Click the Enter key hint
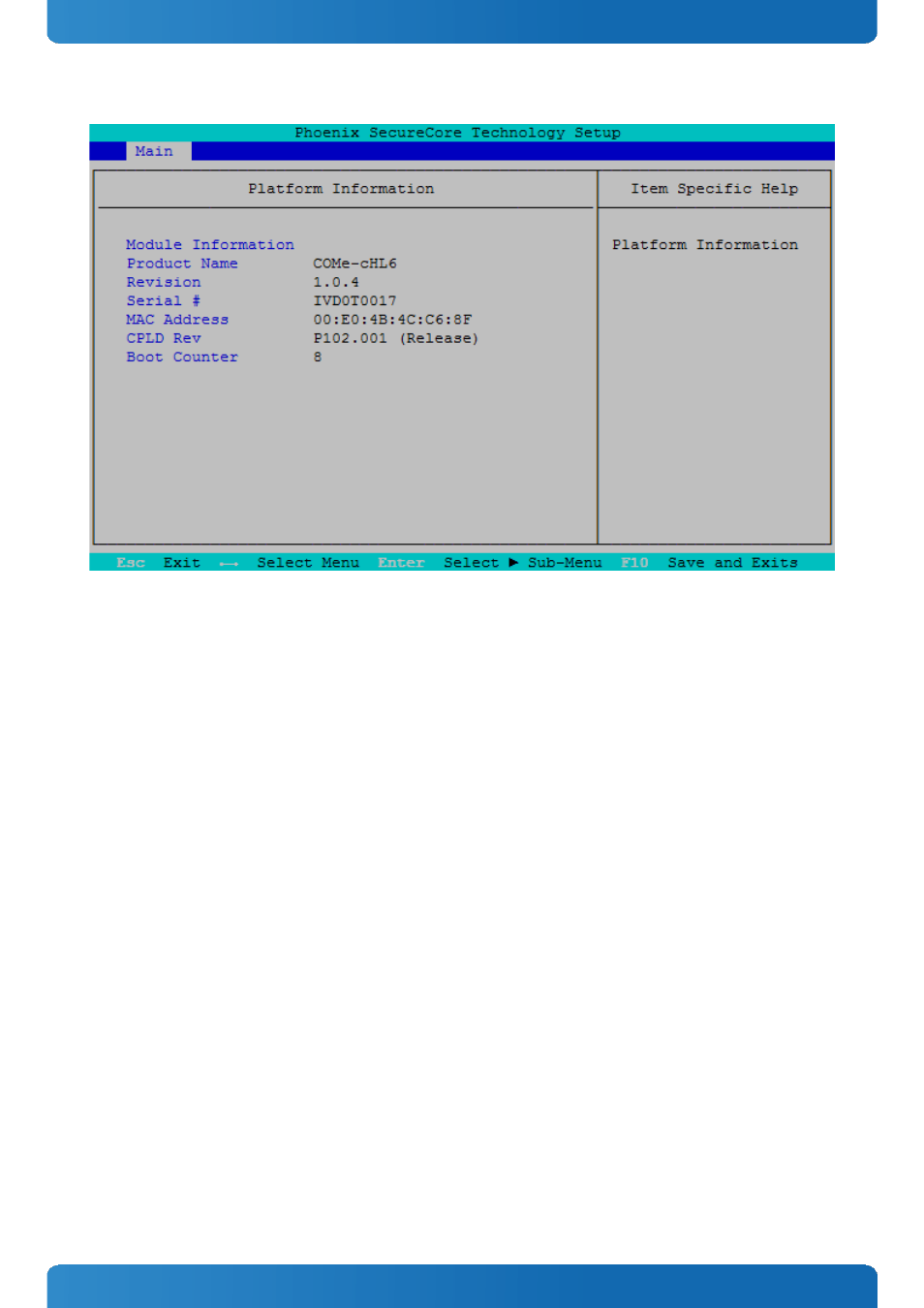Viewport: 924px width, 1308px height. click(x=401, y=563)
